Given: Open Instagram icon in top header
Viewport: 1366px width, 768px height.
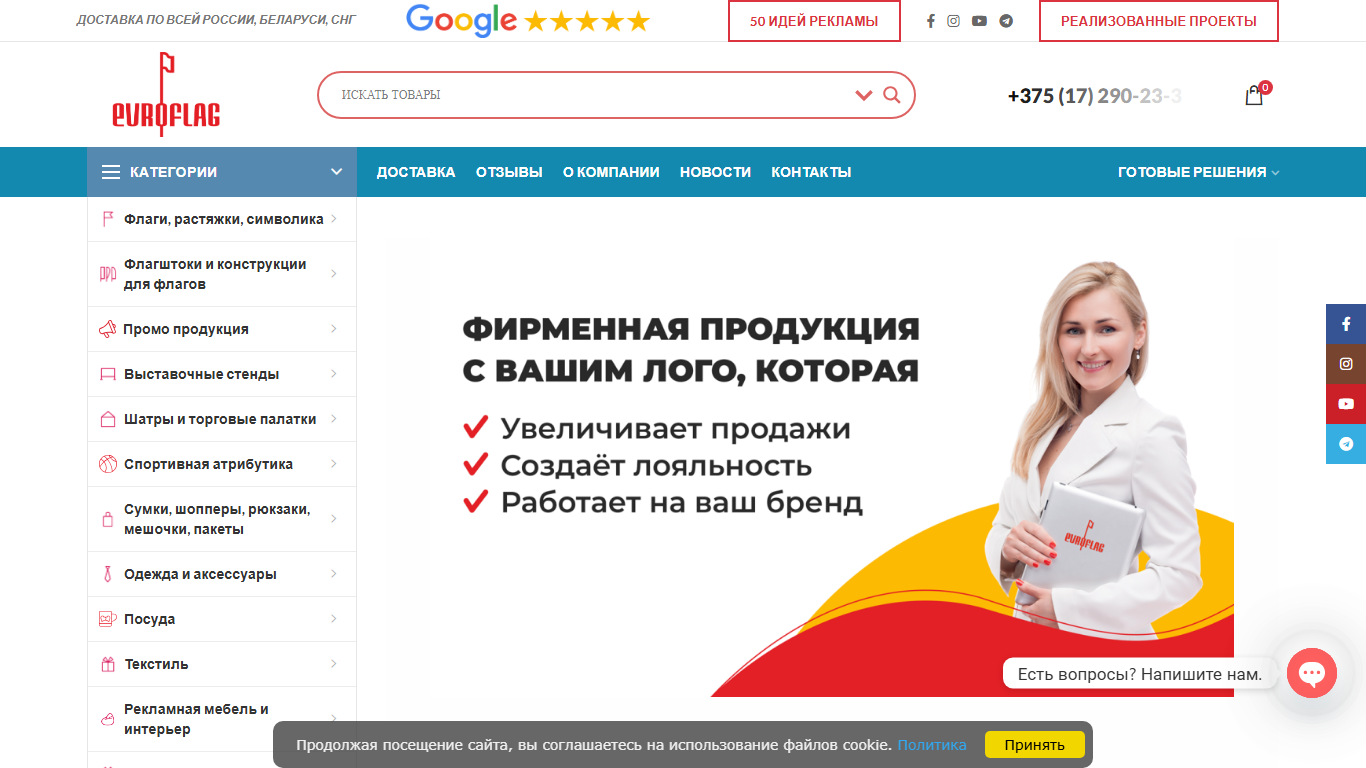Looking at the screenshot, I should [954, 21].
